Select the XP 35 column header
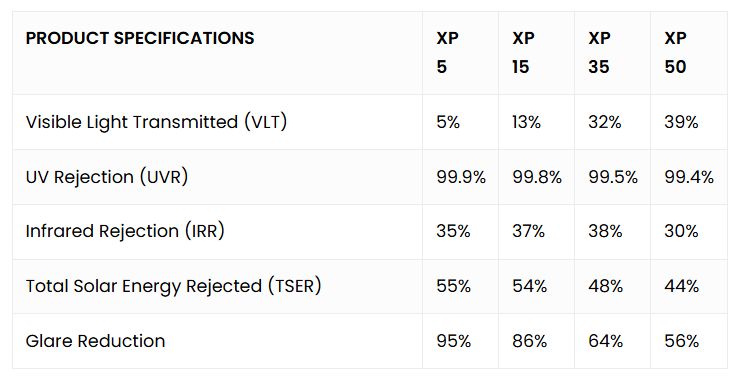Screen dimensions: 741x380 [599, 52]
